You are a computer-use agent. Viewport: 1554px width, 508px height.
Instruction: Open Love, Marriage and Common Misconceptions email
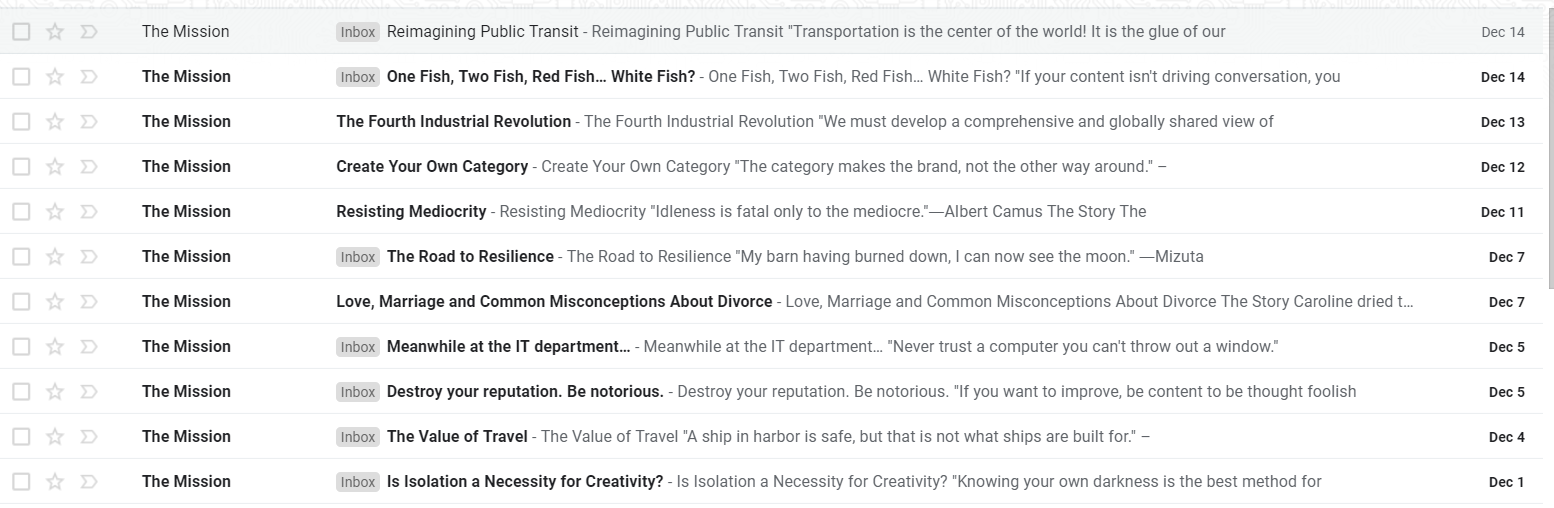coord(554,302)
